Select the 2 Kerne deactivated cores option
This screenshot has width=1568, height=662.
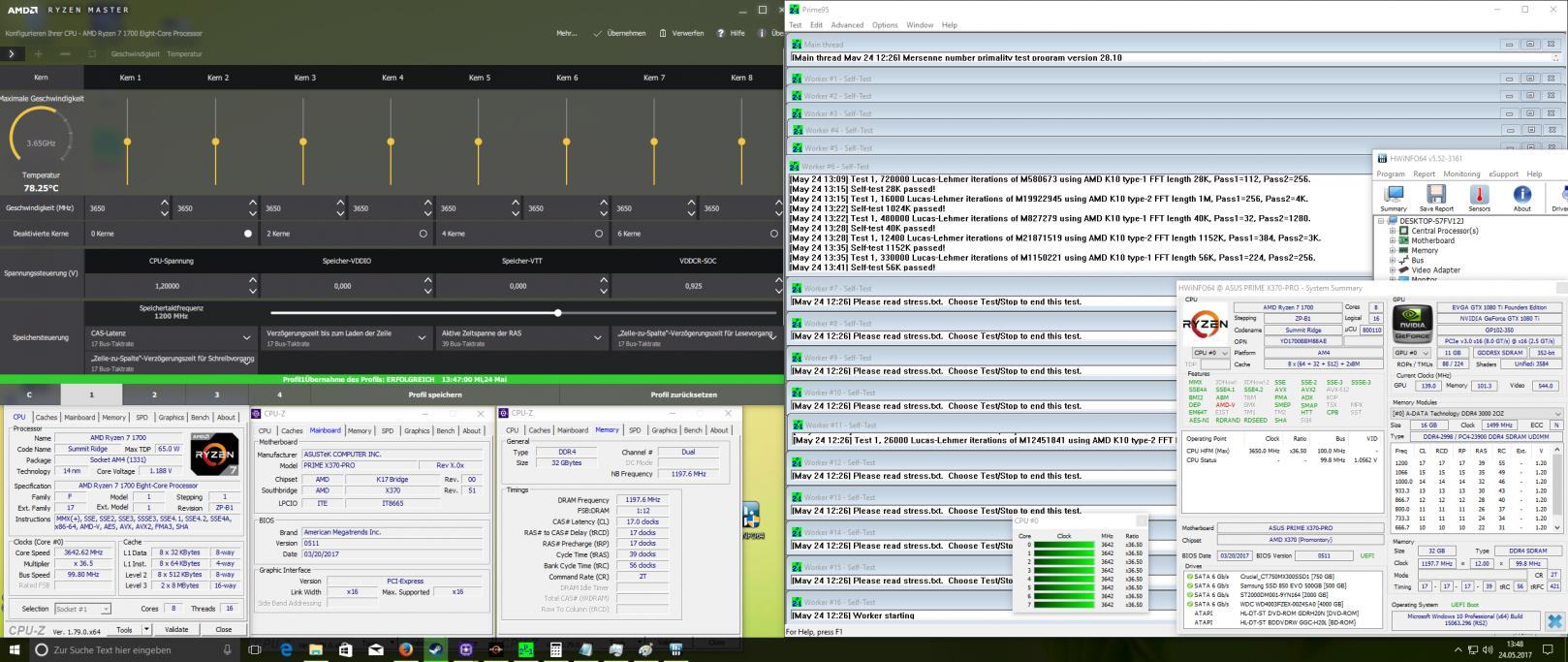[x=423, y=234]
